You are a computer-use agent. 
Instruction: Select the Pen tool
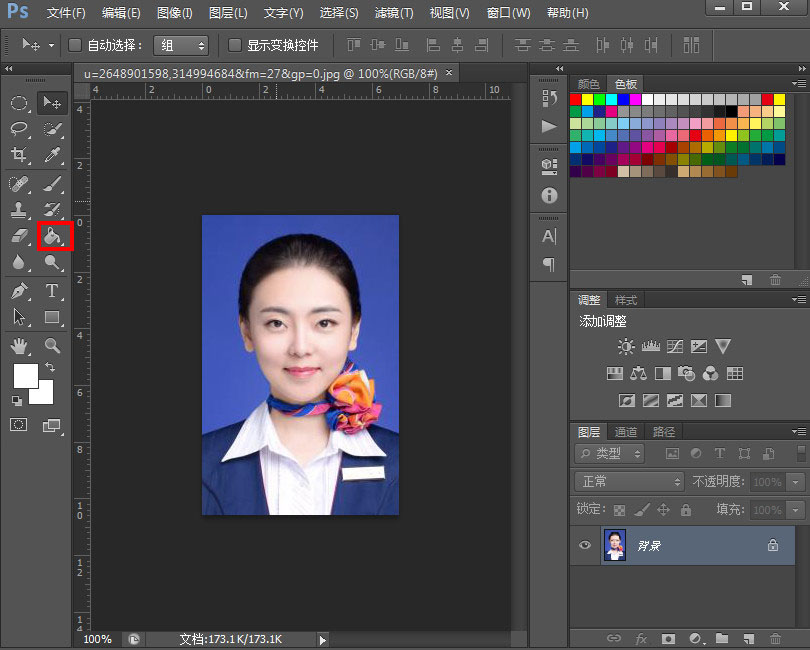coord(19,291)
